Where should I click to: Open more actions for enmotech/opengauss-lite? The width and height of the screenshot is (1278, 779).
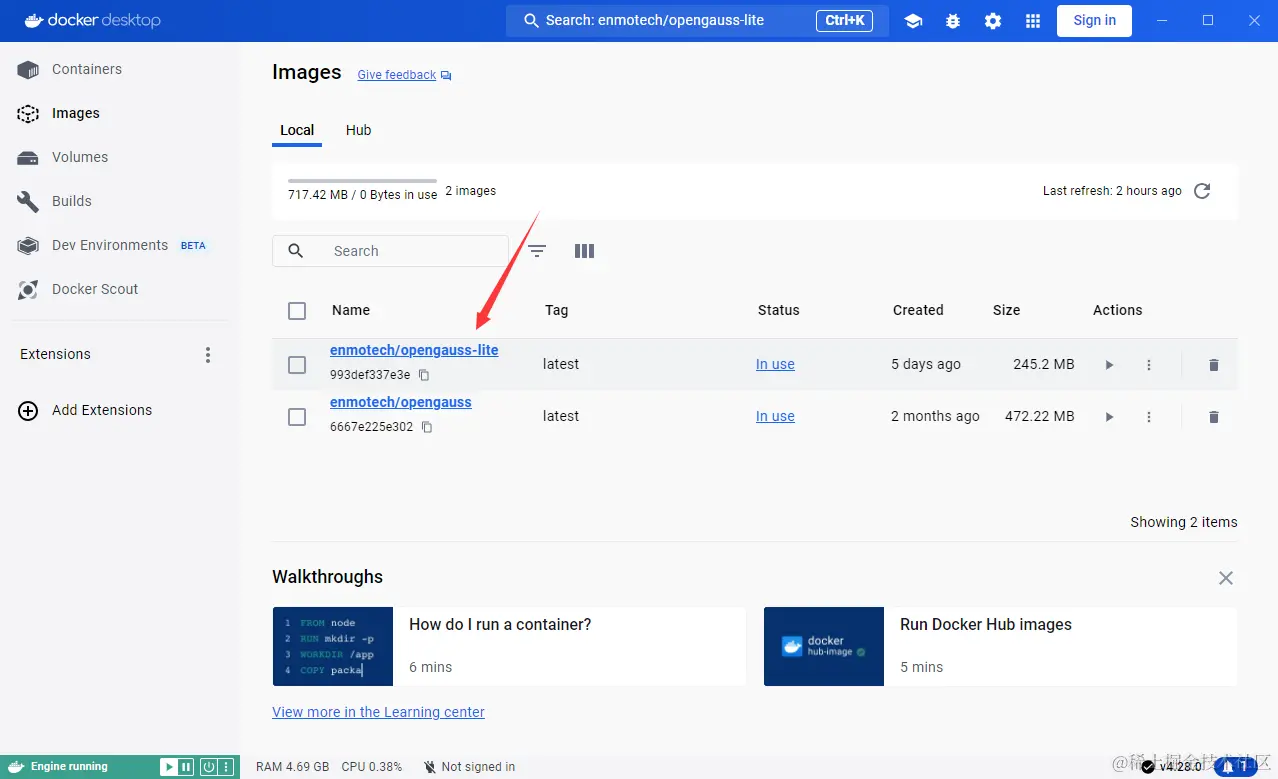1149,365
